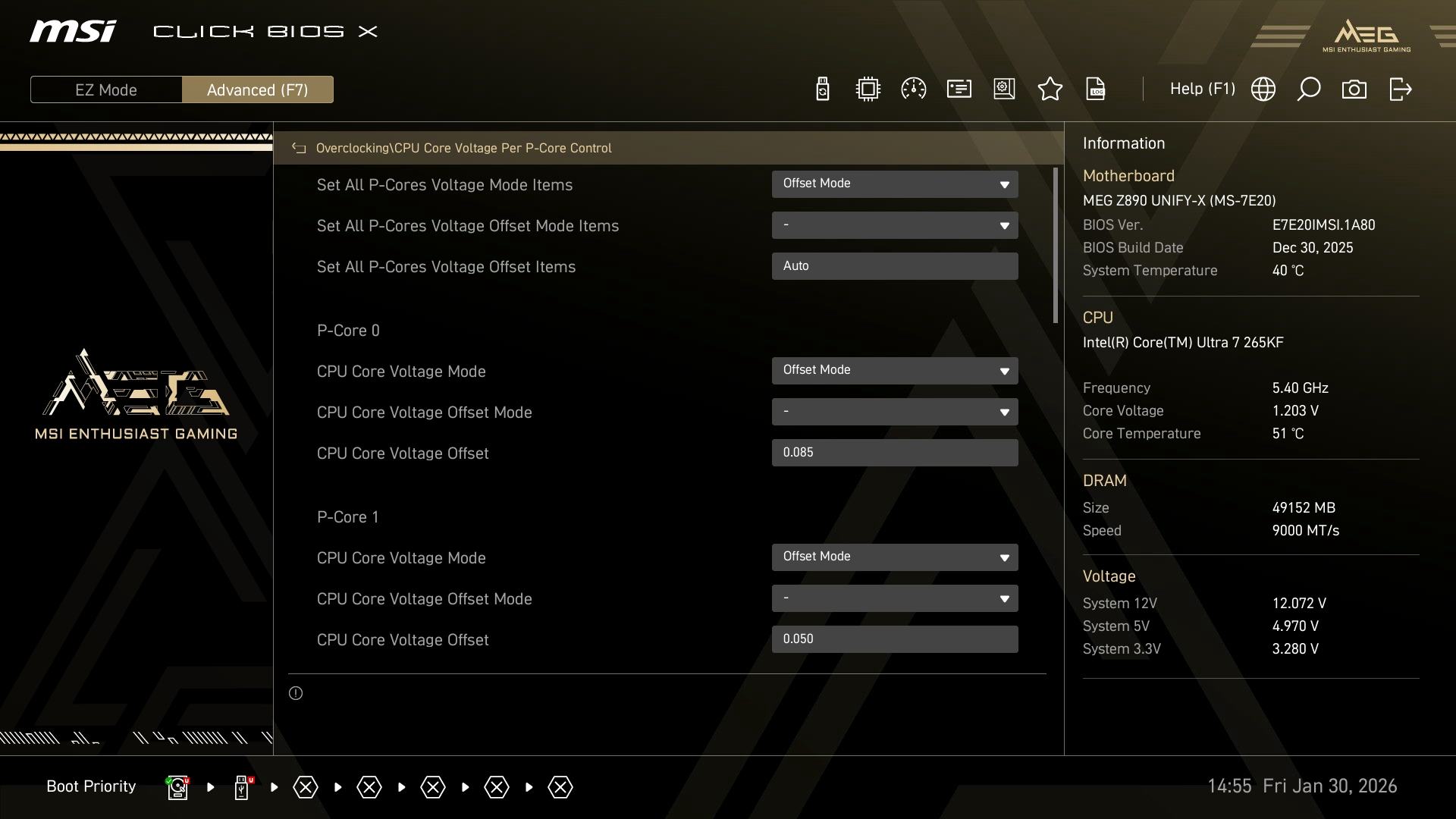Click the gear settings panel icon
The height and width of the screenshot is (819, 1456).
(x=1004, y=89)
